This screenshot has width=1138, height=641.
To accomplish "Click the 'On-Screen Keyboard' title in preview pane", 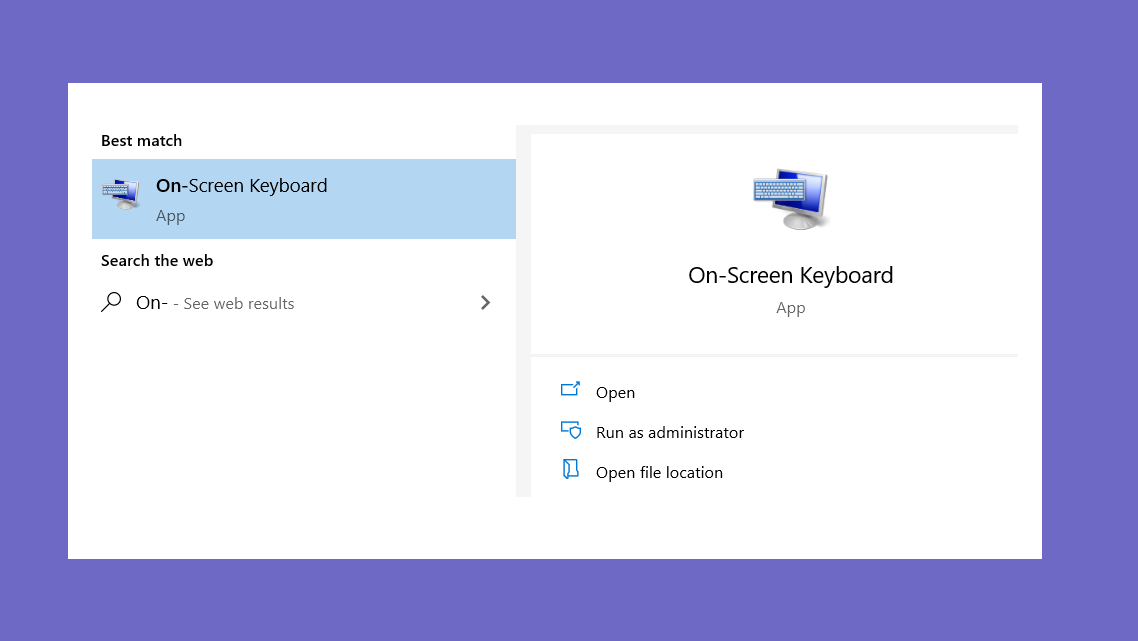I will coord(790,275).
